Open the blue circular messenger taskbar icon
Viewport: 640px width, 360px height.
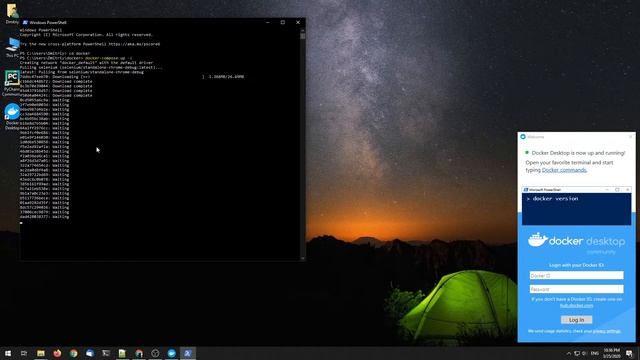(171, 353)
